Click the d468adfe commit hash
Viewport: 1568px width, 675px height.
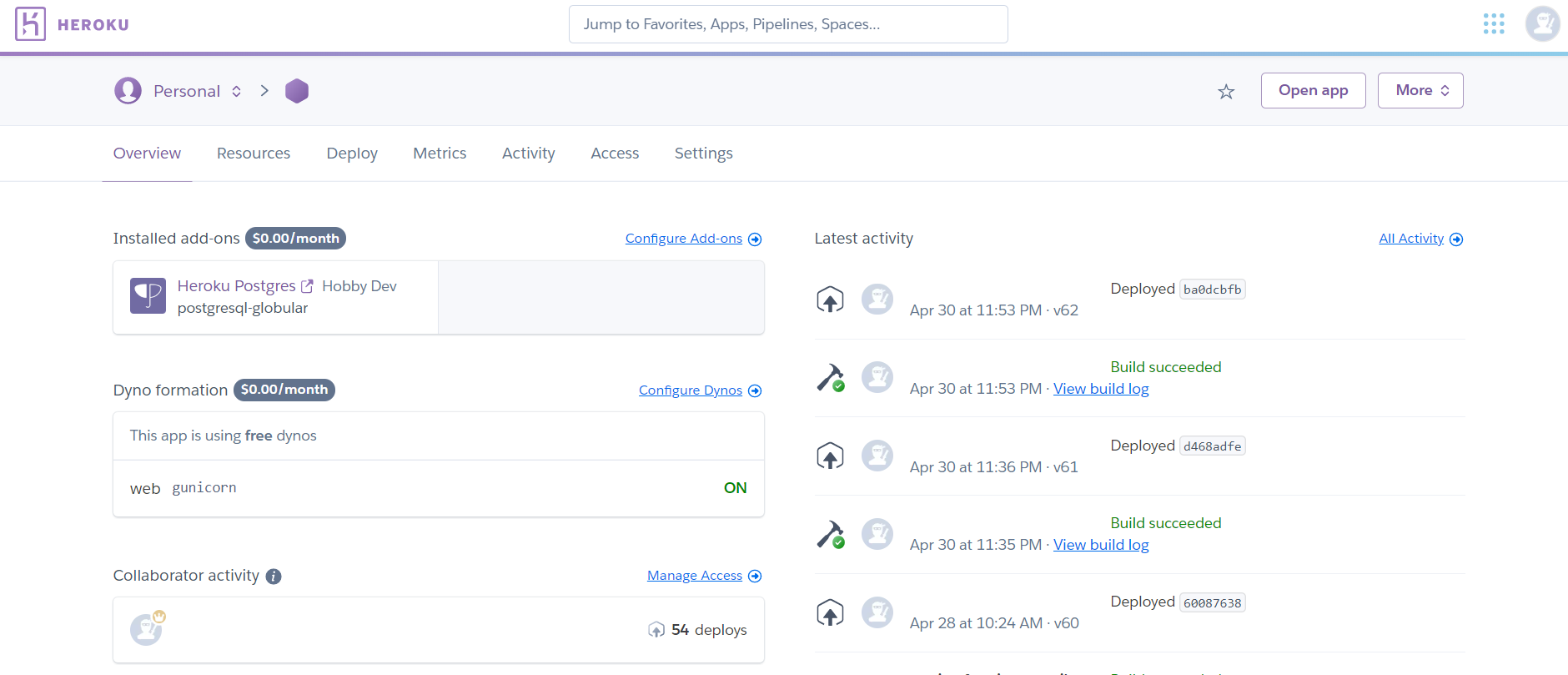click(x=1213, y=446)
